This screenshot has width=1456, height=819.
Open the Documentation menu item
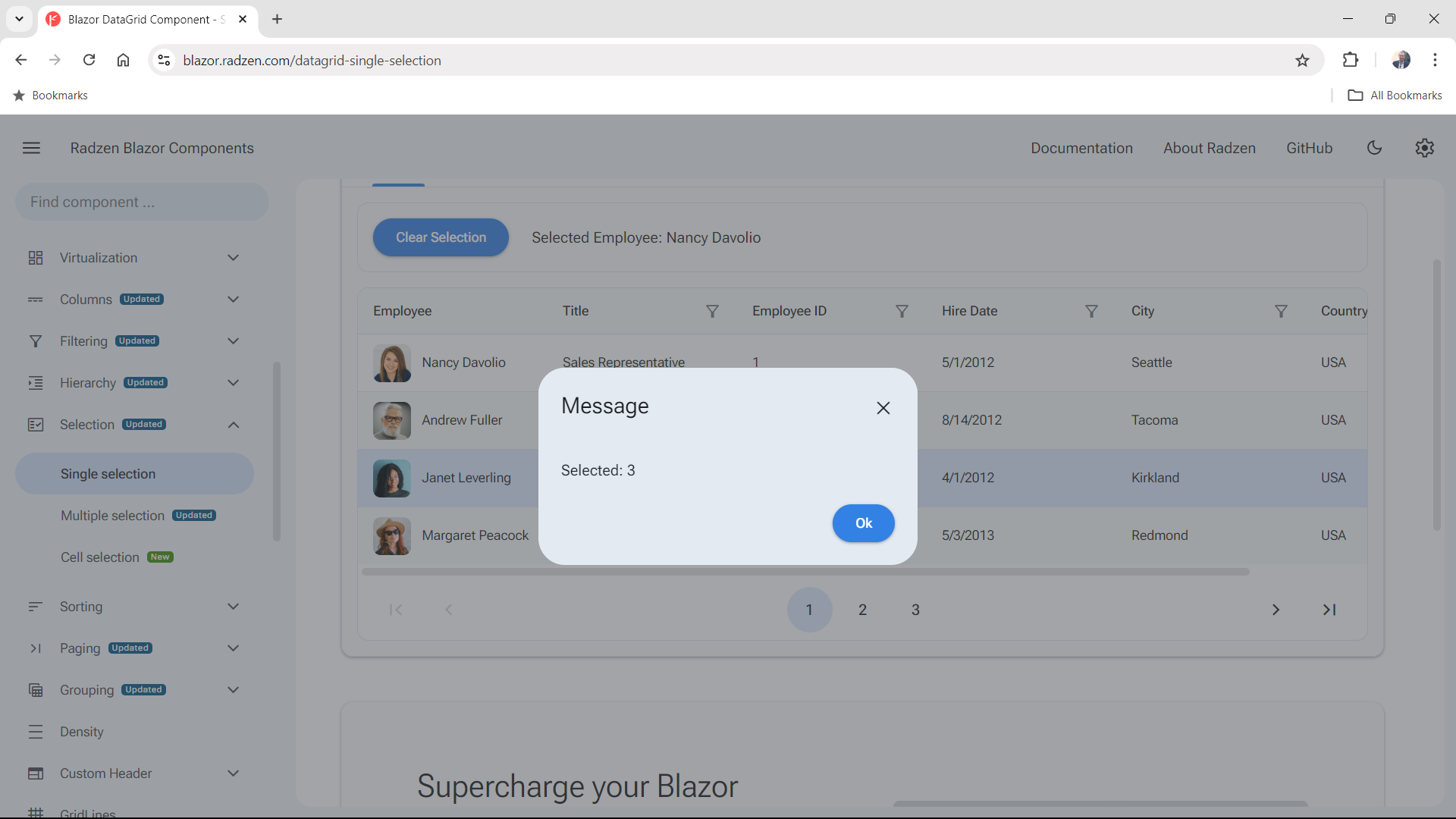(1081, 148)
